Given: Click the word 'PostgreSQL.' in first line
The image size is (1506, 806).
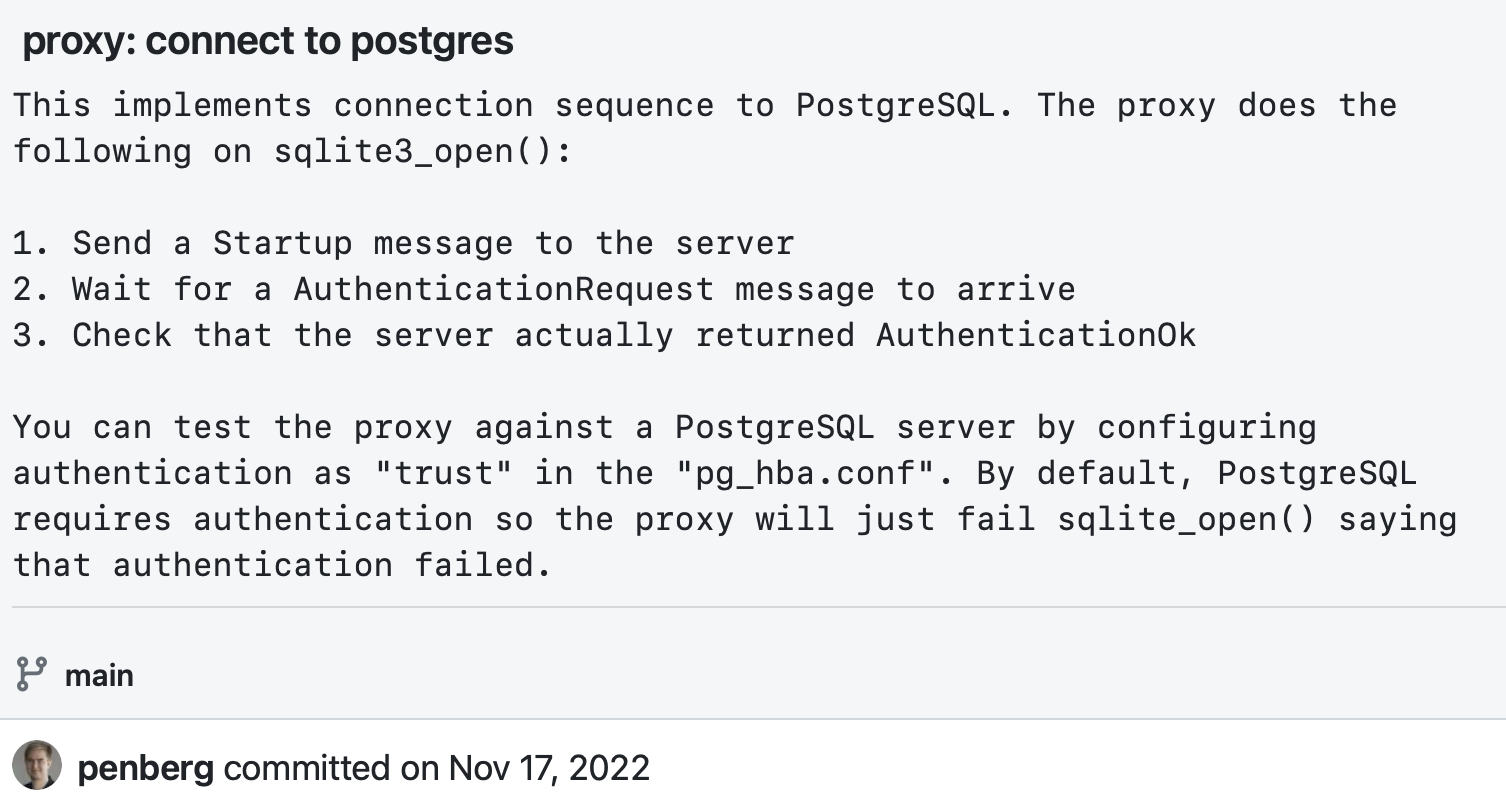Looking at the screenshot, I should tap(905, 105).
